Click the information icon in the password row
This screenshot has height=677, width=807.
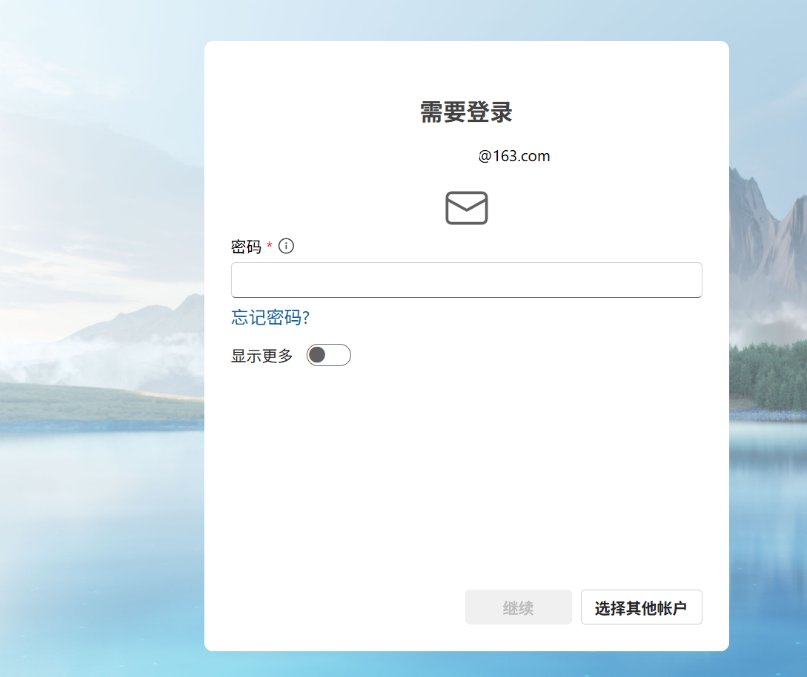coord(286,246)
